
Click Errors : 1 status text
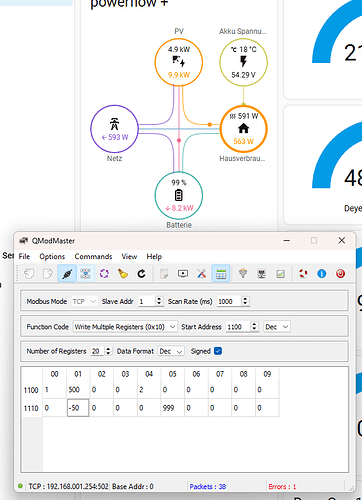tap(282, 487)
